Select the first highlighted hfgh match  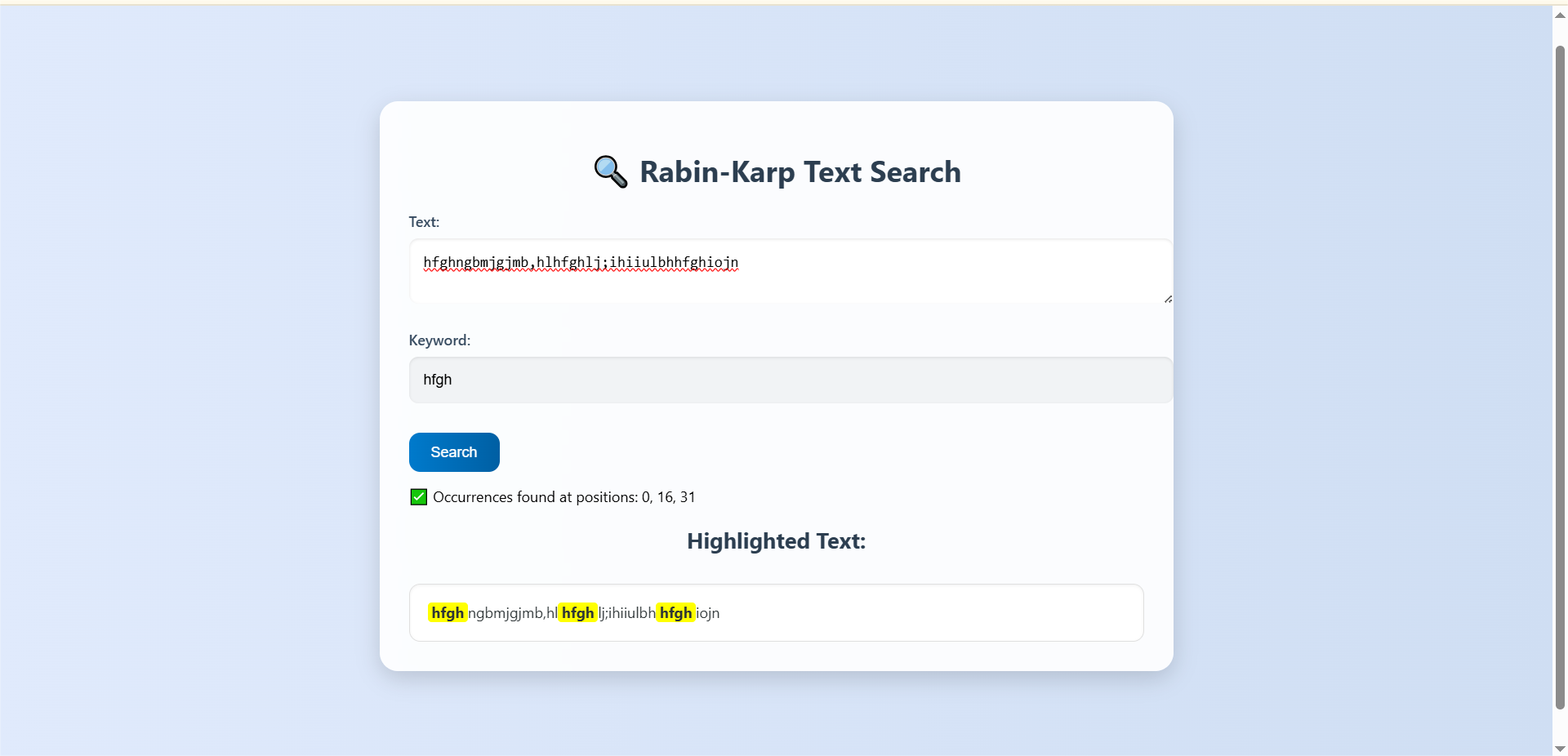[448, 613]
